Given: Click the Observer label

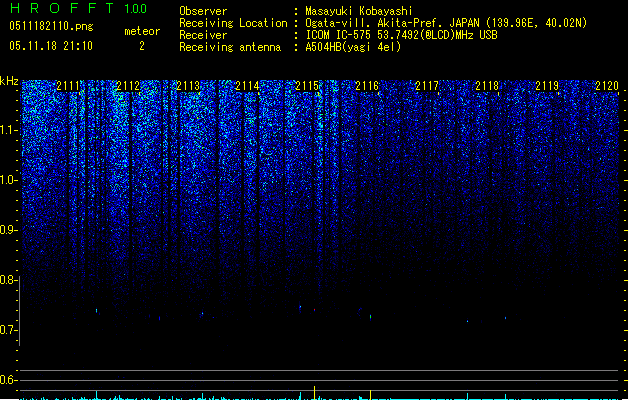Looking at the screenshot, I should pos(203,11).
